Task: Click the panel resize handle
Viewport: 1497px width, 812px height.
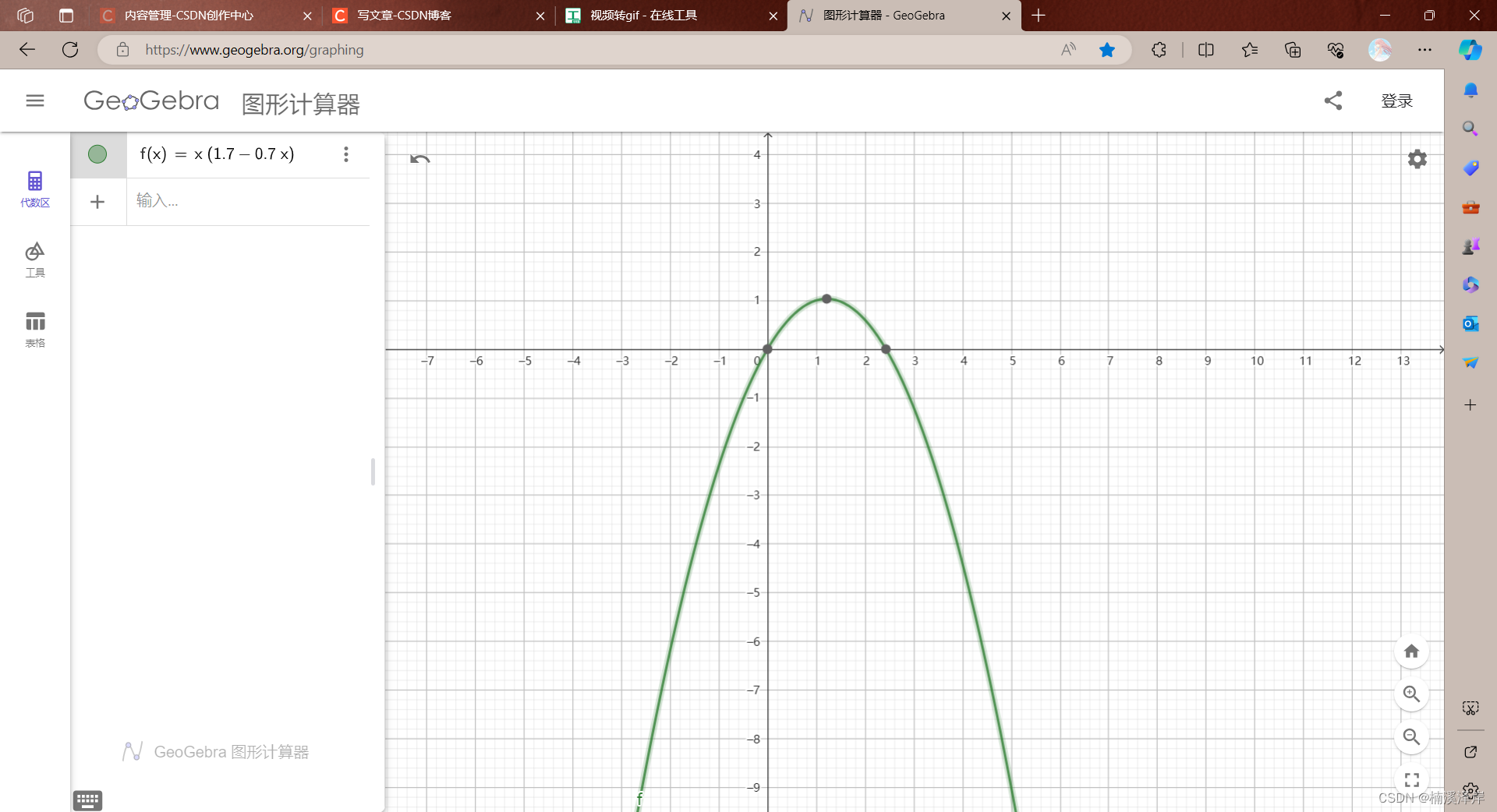Action: (x=373, y=472)
